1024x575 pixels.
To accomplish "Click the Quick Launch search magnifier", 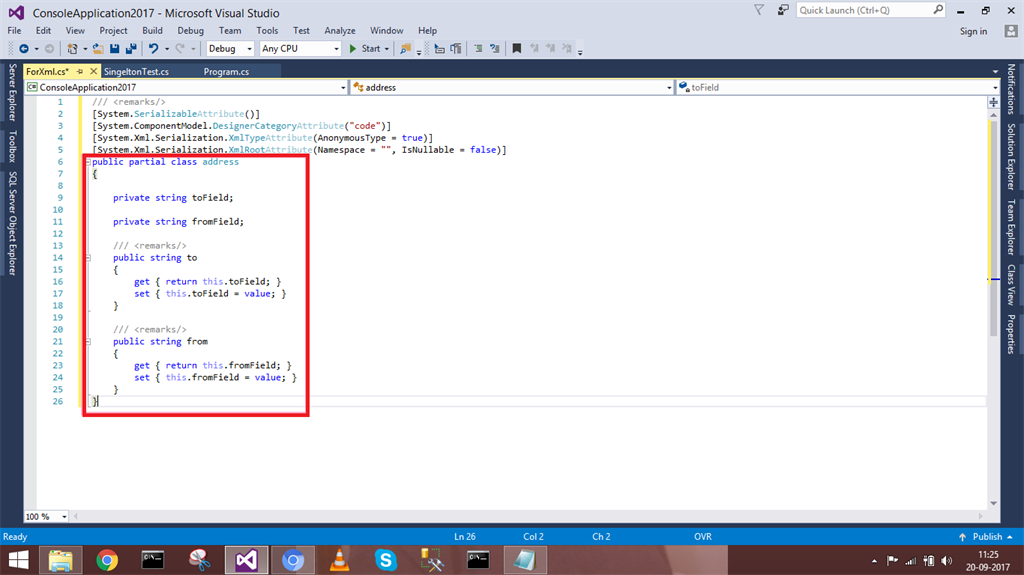I will 938,10.
